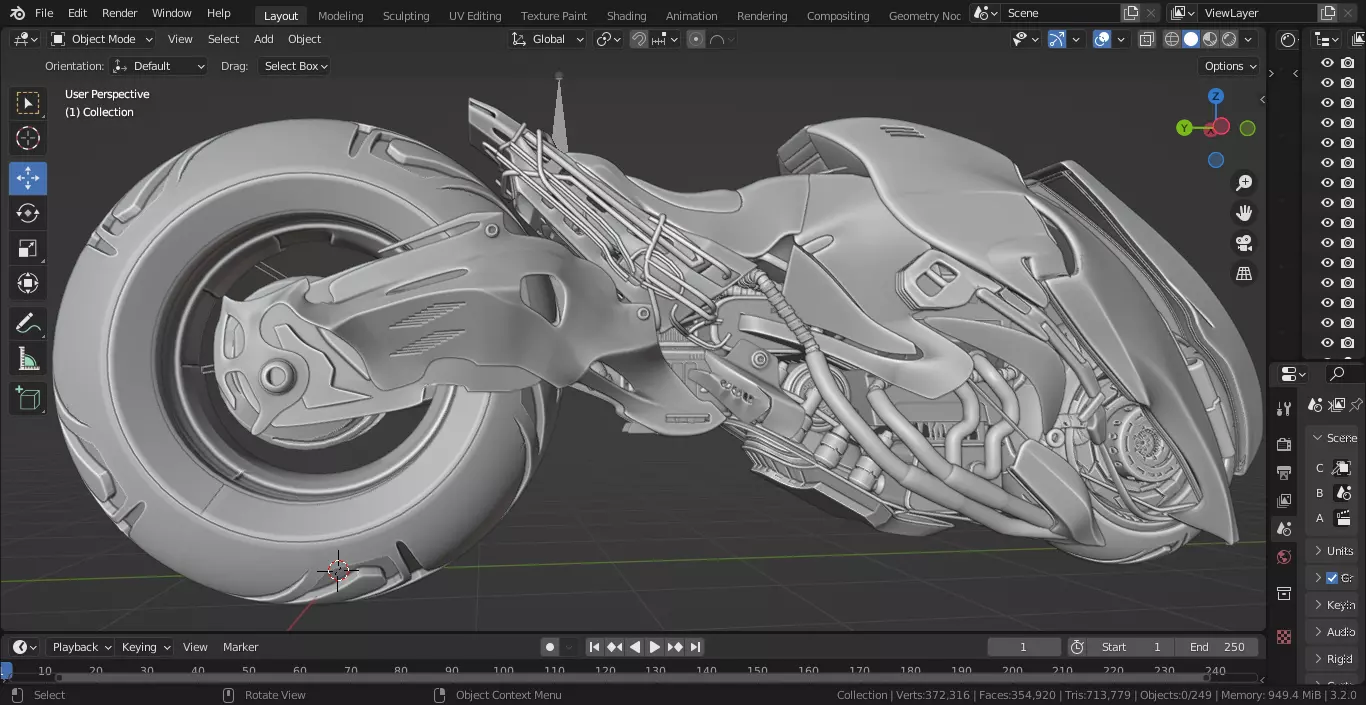Open the Tool properties tab

1285,408
